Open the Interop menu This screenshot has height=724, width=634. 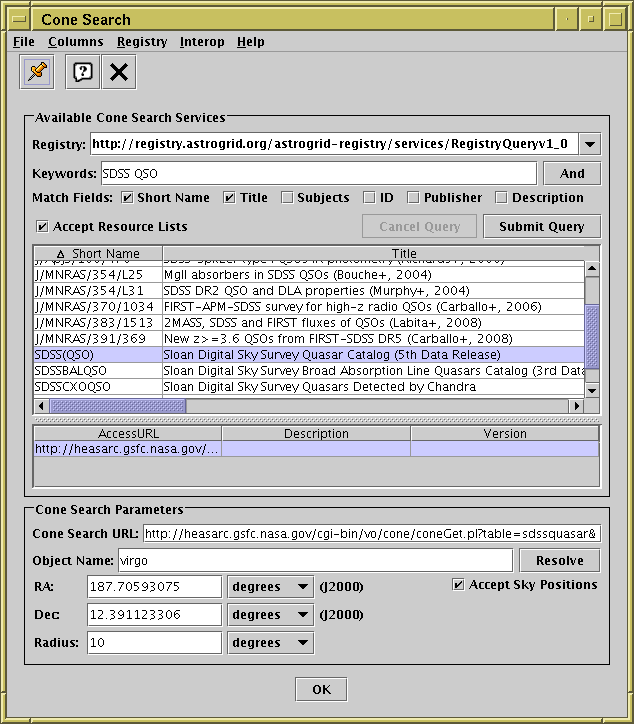(202, 42)
